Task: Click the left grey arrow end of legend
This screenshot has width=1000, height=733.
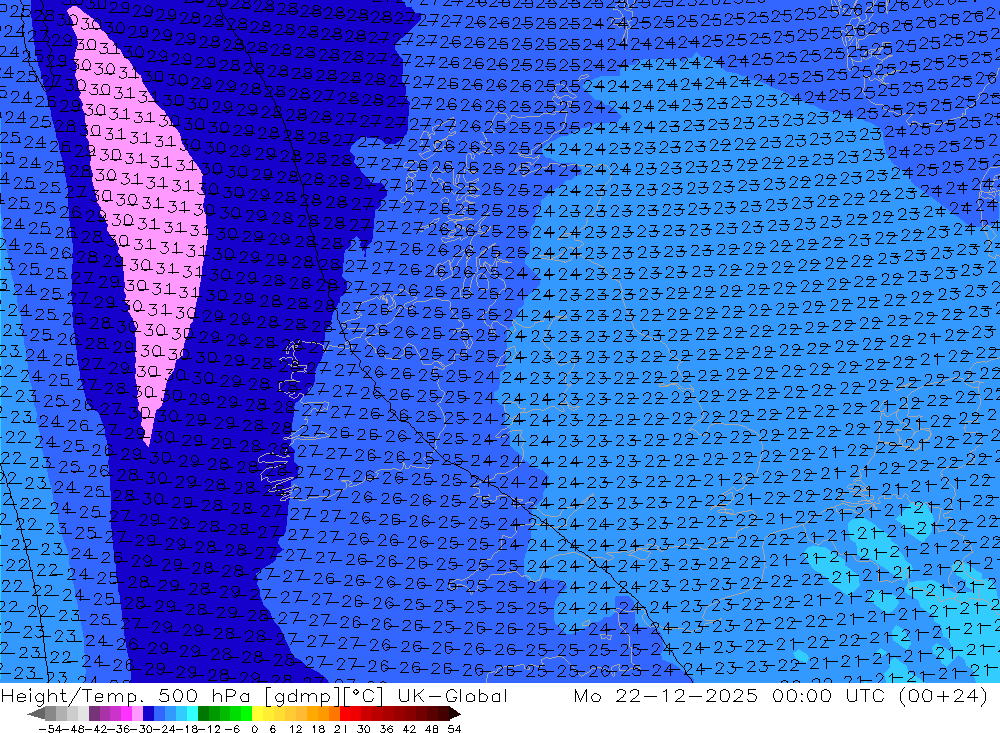Action: [36, 713]
